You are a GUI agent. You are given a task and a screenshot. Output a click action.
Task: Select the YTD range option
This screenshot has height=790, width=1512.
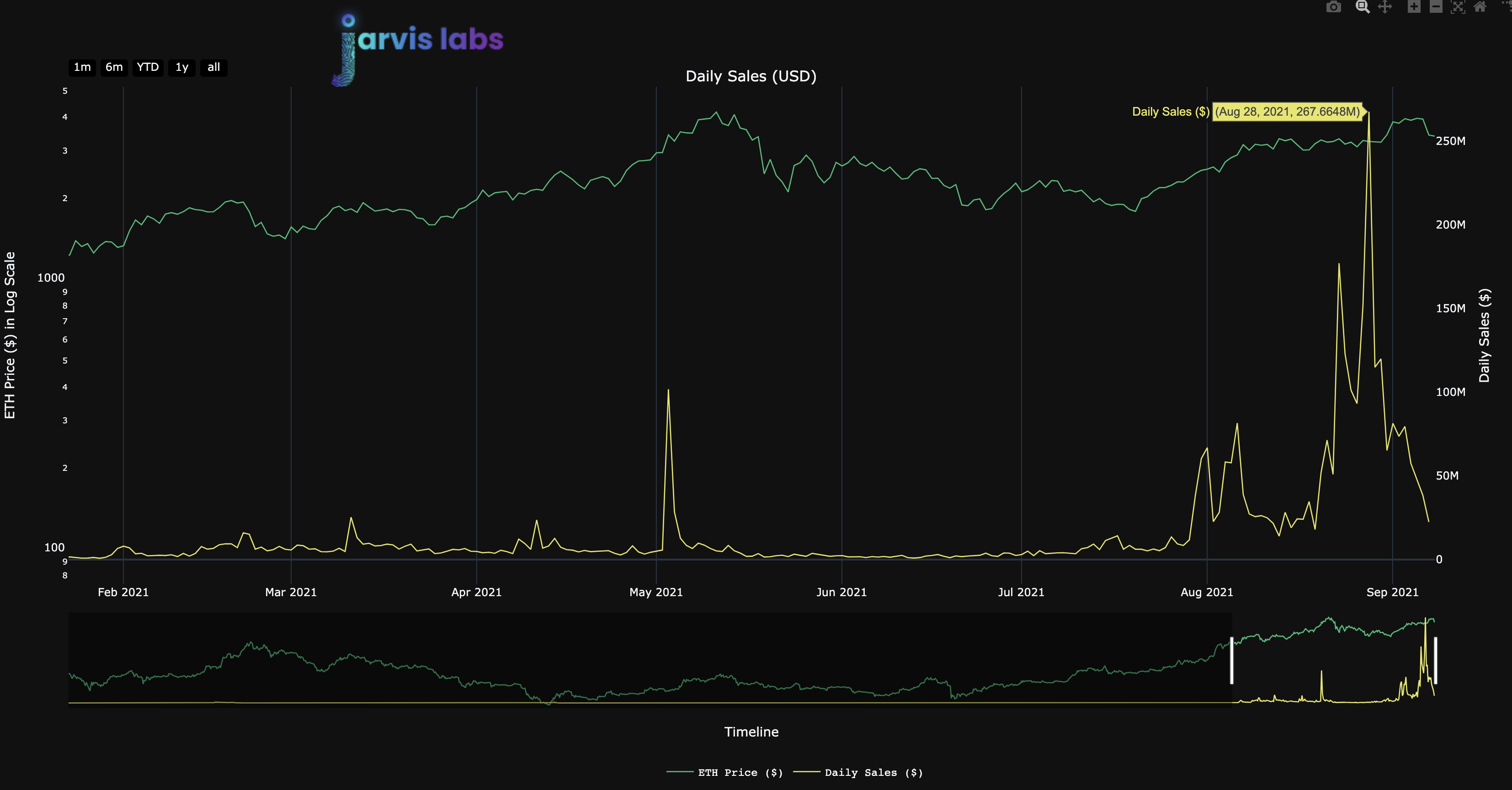(x=147, y=68)
